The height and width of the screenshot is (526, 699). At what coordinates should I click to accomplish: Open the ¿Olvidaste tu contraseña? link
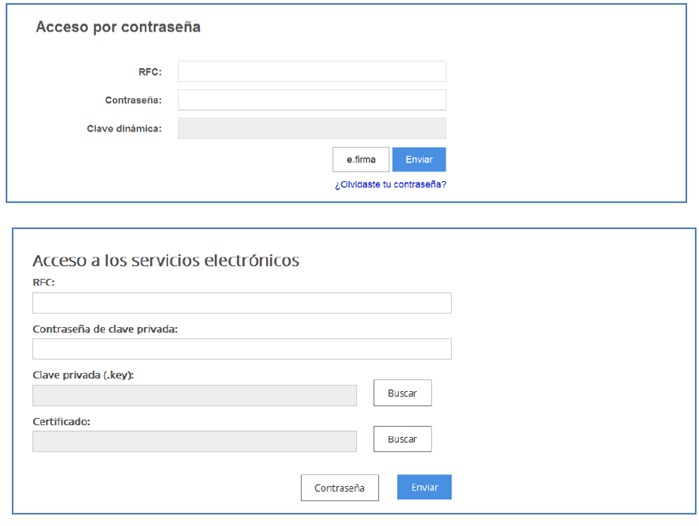(x=390, y=185)
